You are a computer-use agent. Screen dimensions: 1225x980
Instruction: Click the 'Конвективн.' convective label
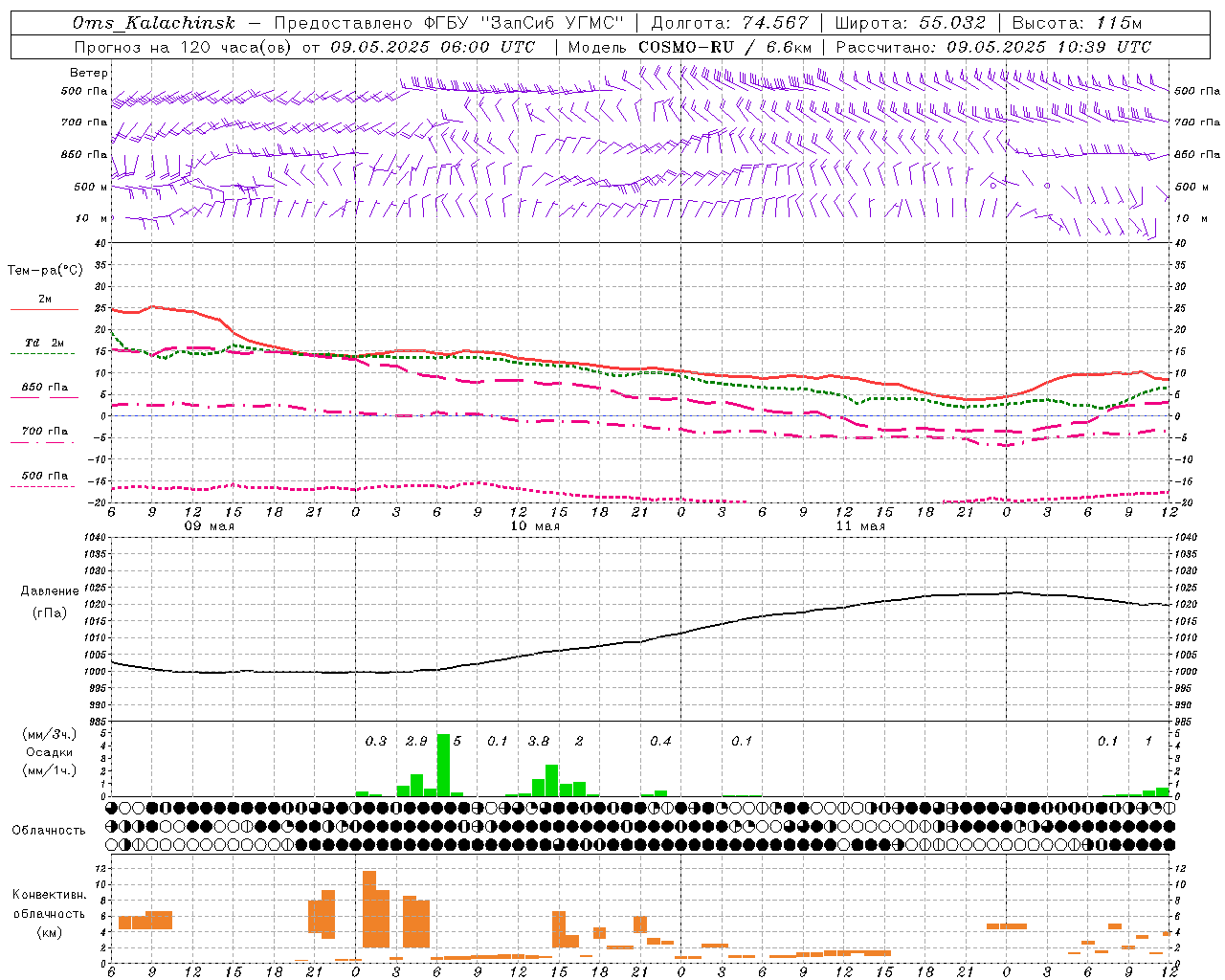[49, 895]
